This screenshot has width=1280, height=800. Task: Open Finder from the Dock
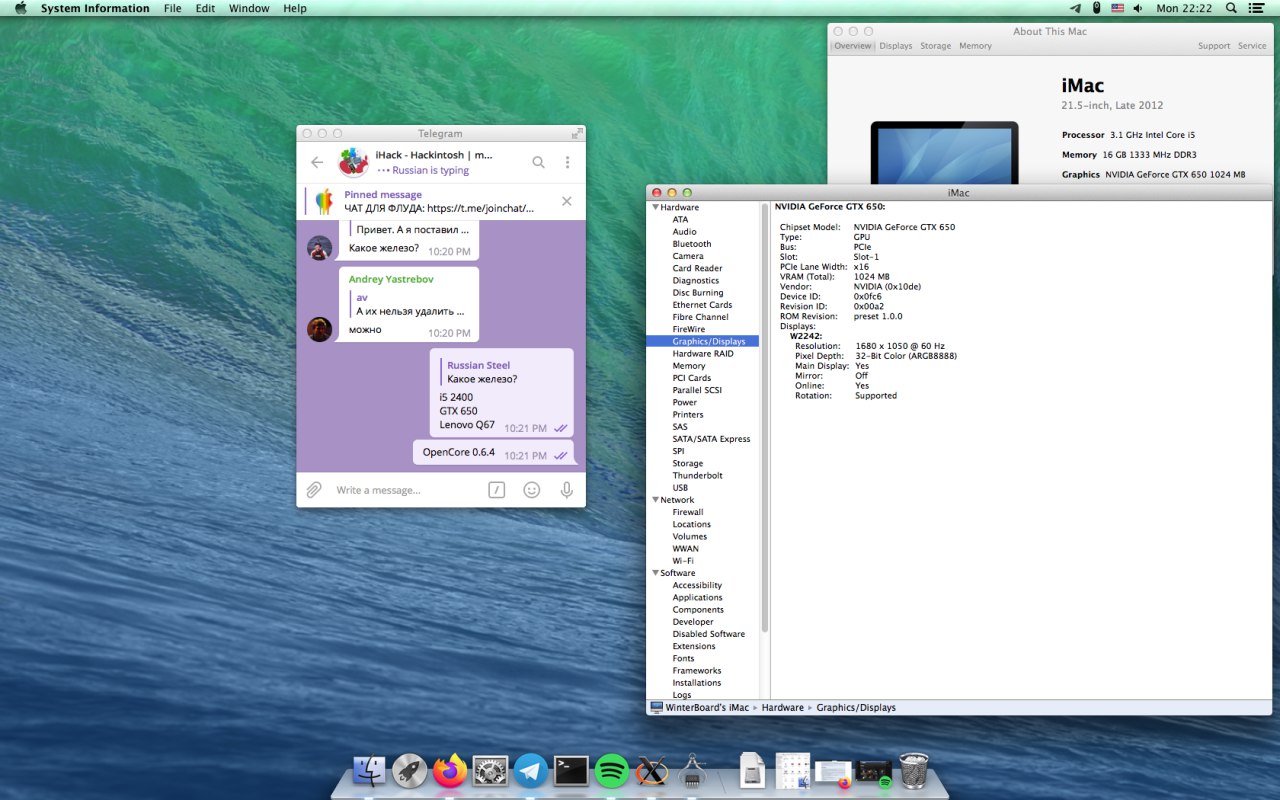pyautogui.click(x=369, y=771)
